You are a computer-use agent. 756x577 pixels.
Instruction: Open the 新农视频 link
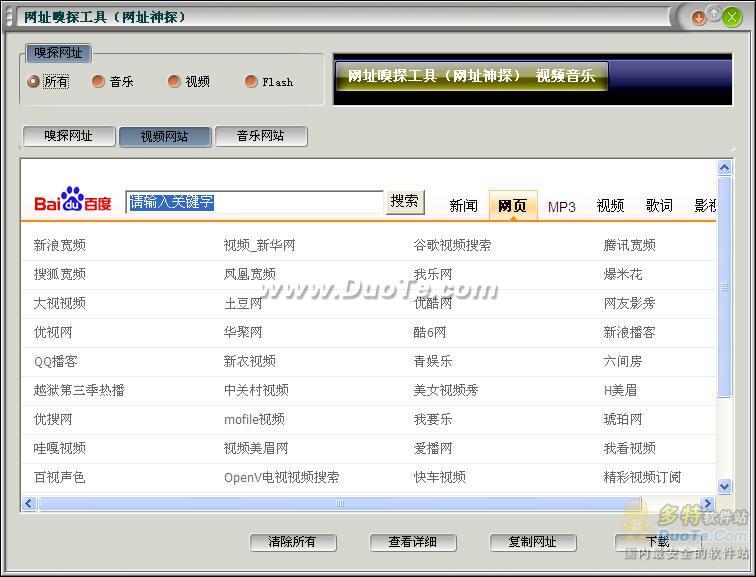[250, 361]
